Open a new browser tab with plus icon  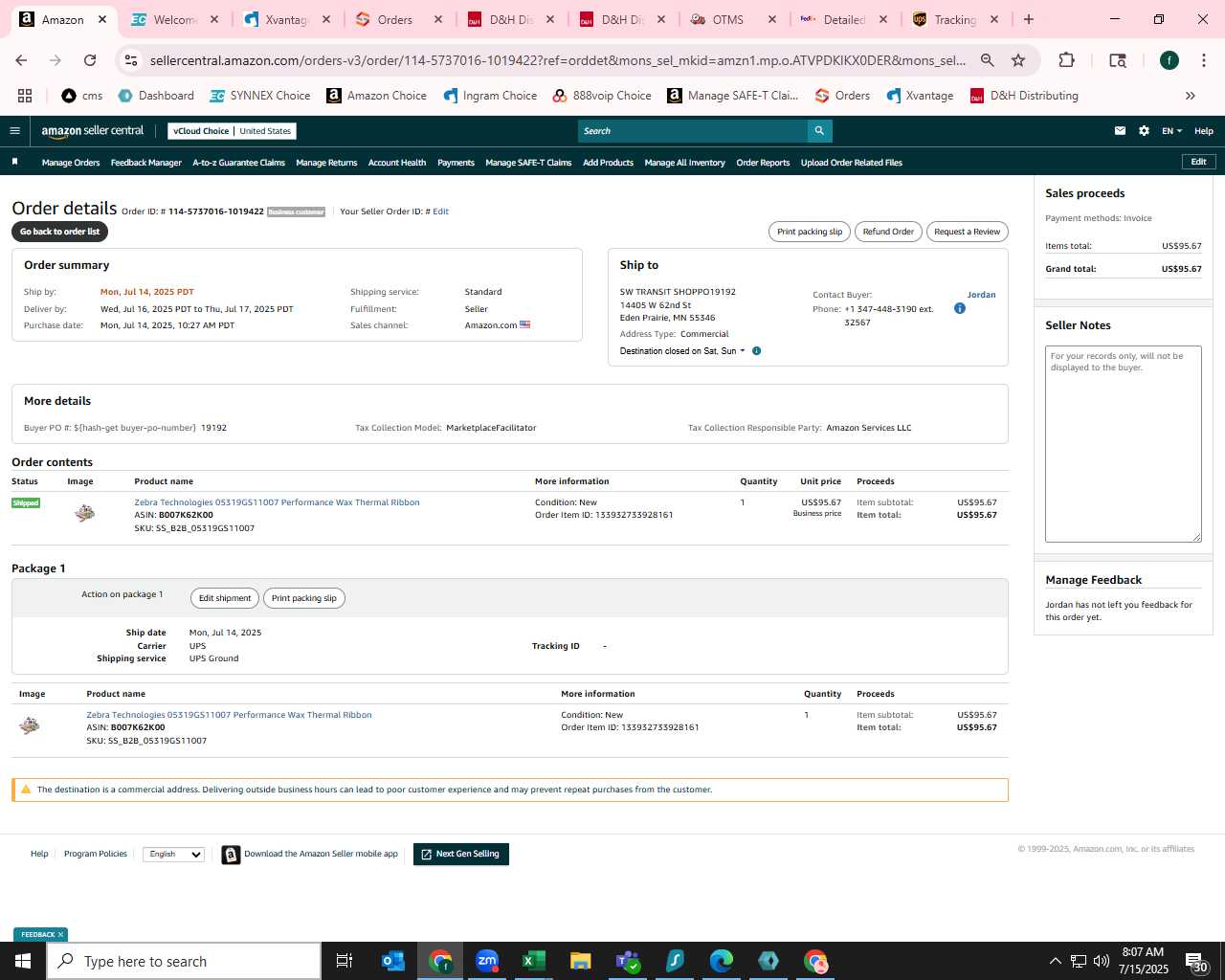1029,19
